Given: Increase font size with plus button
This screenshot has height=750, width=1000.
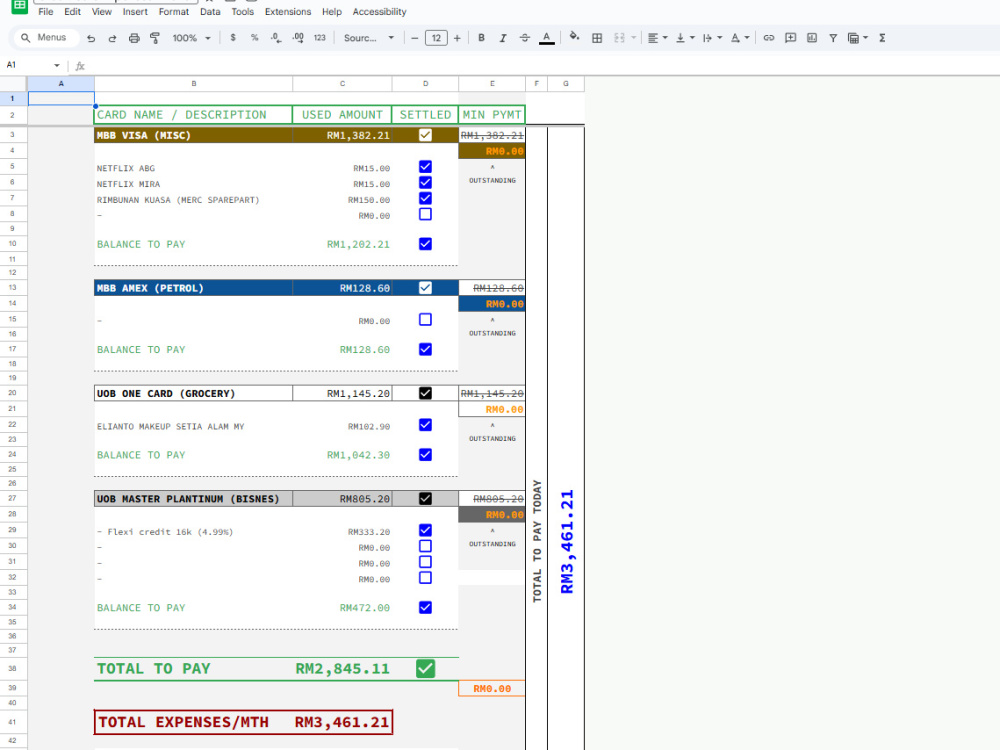Looking at the screenshot, I should pyautogui.click(x=457, y=38).
